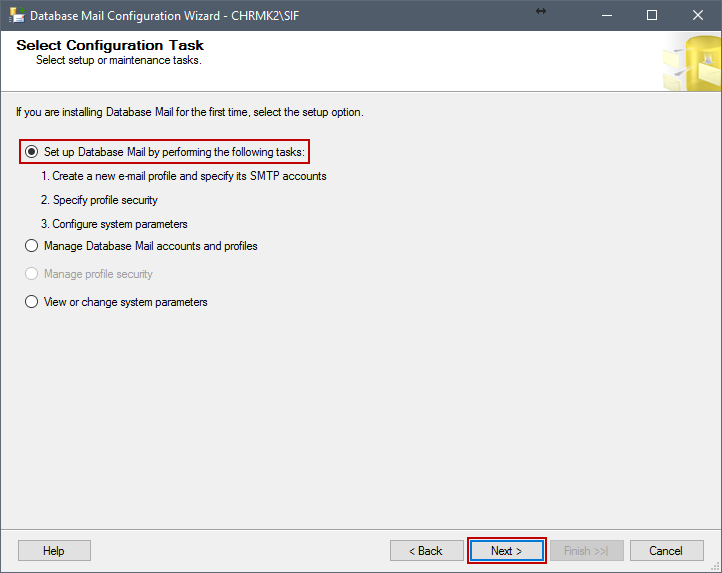This screenshot has width=722, height=573.
Task: Click the step 1 Create new e-mail profile text
Action: [184, 176]
